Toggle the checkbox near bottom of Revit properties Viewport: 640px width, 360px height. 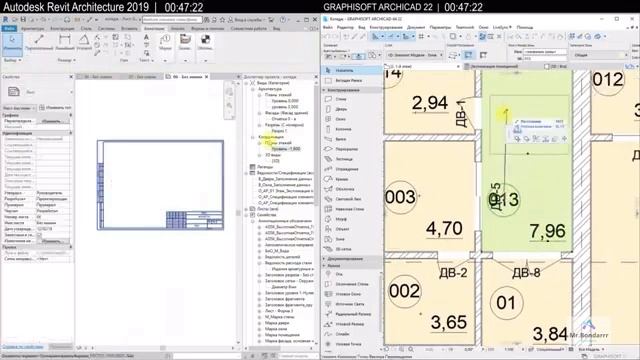tap(40, 235)
